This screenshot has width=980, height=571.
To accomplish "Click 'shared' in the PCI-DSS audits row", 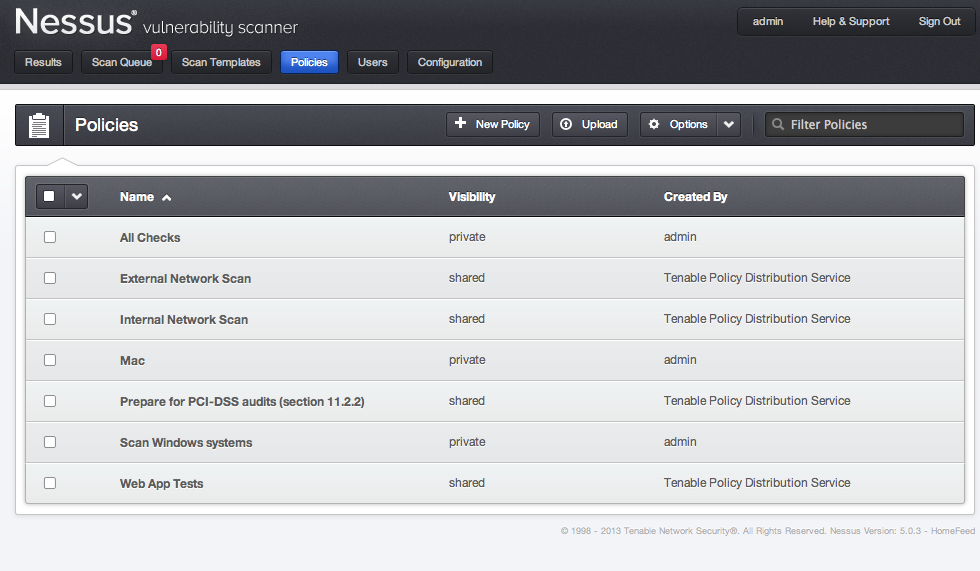I will click(x=467, y=400).
